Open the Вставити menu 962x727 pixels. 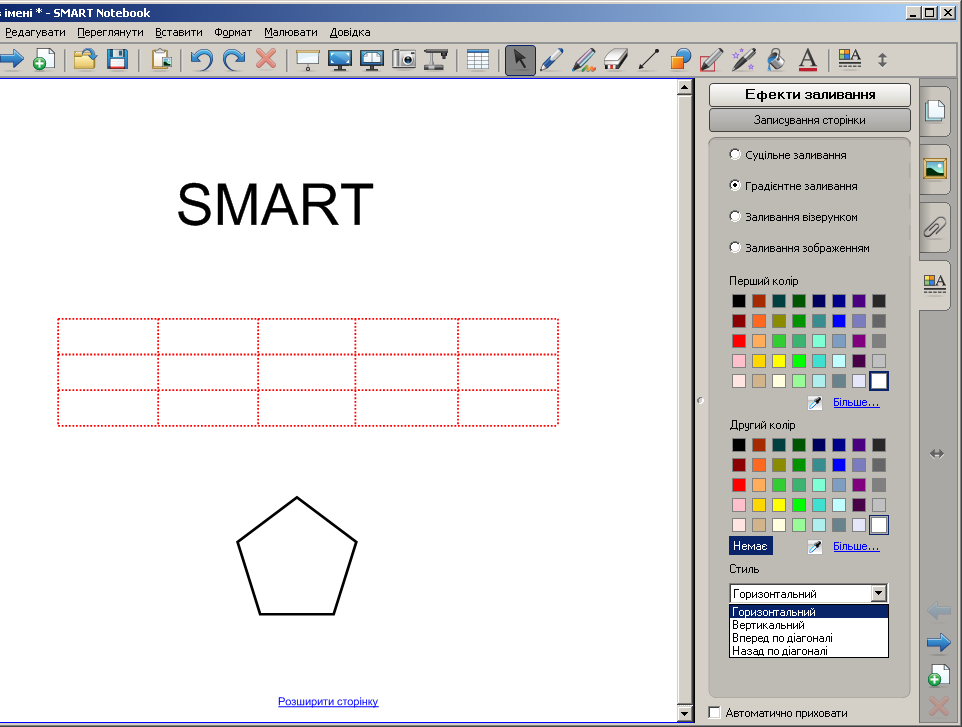[179, 32]
